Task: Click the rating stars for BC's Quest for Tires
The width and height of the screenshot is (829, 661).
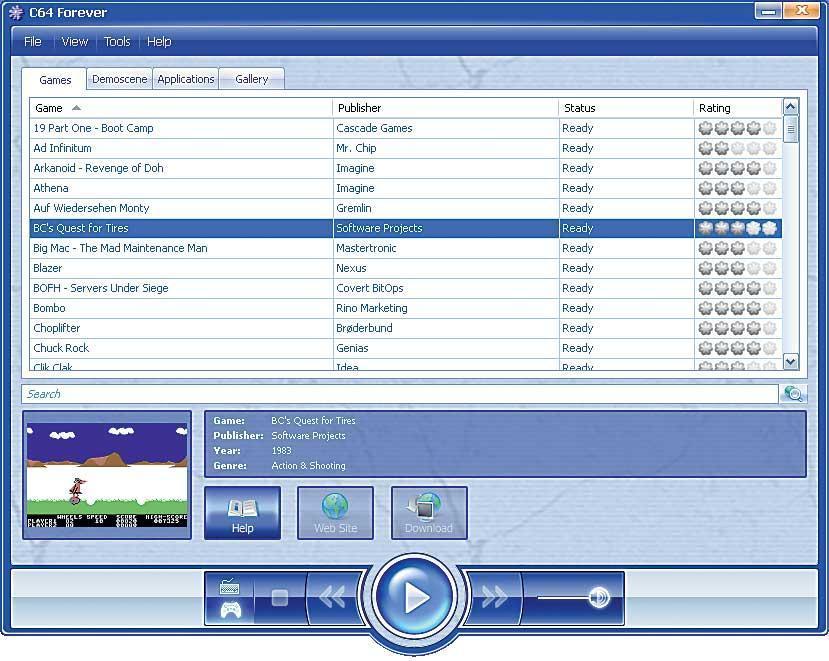Action: 738,228
